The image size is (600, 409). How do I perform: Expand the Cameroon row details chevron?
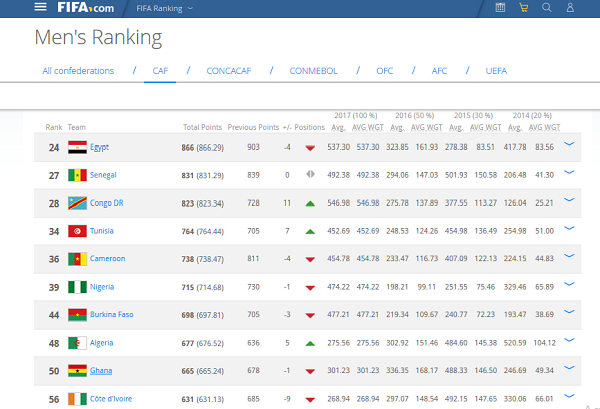point(569,256)
